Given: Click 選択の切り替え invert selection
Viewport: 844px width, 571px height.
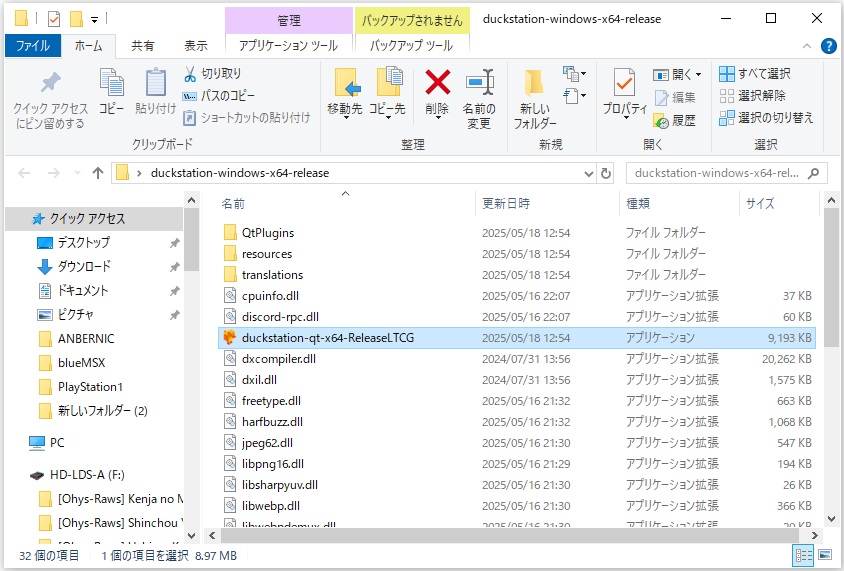Looking at the screenshot, I should [766, 117].
